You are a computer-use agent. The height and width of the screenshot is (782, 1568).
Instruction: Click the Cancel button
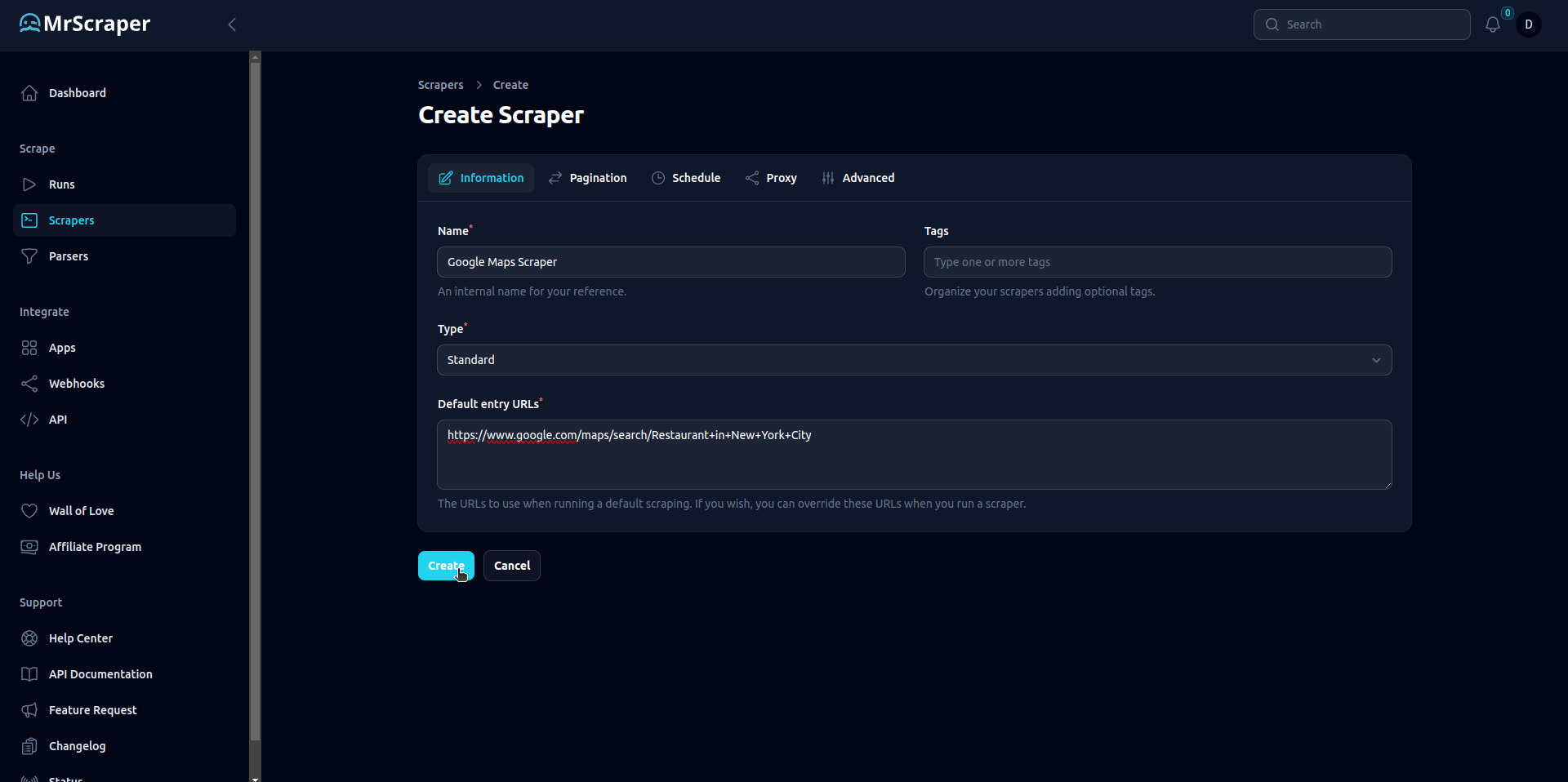(512, 566)
